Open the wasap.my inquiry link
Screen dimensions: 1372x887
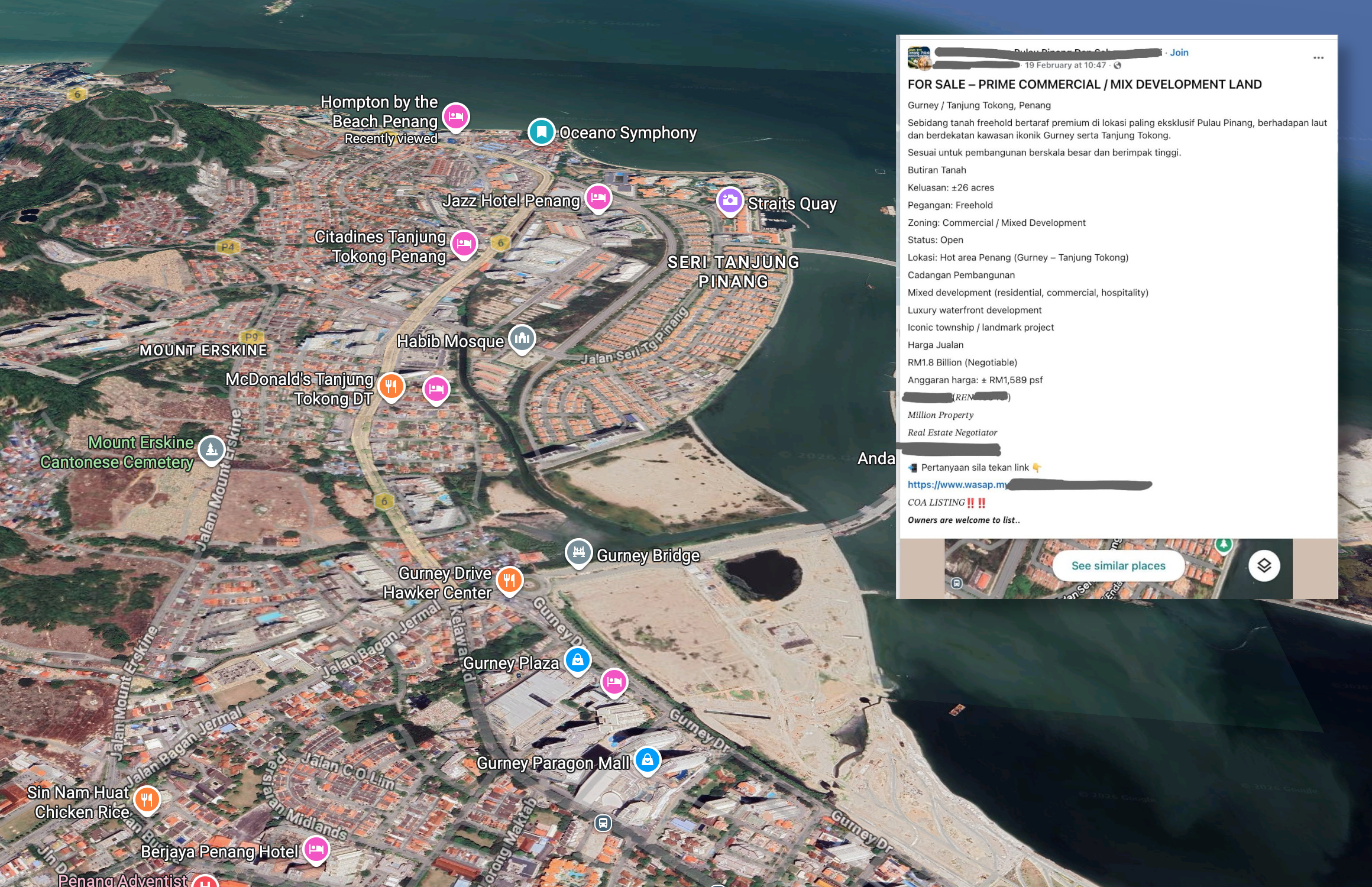958,485
